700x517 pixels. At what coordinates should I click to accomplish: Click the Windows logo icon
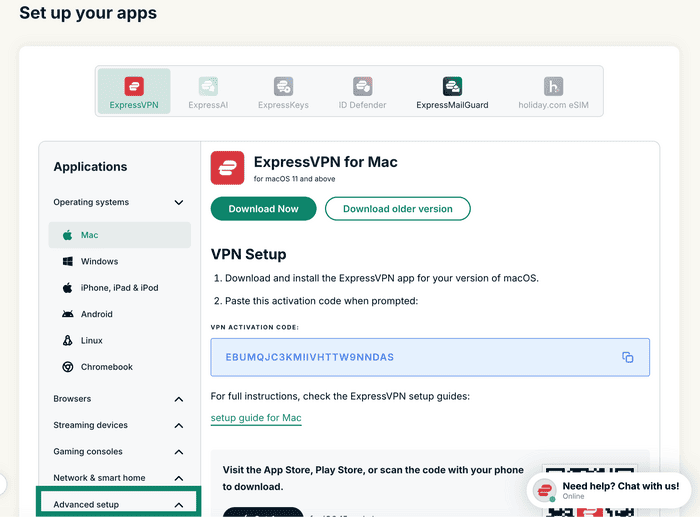[x=67, y=261]
